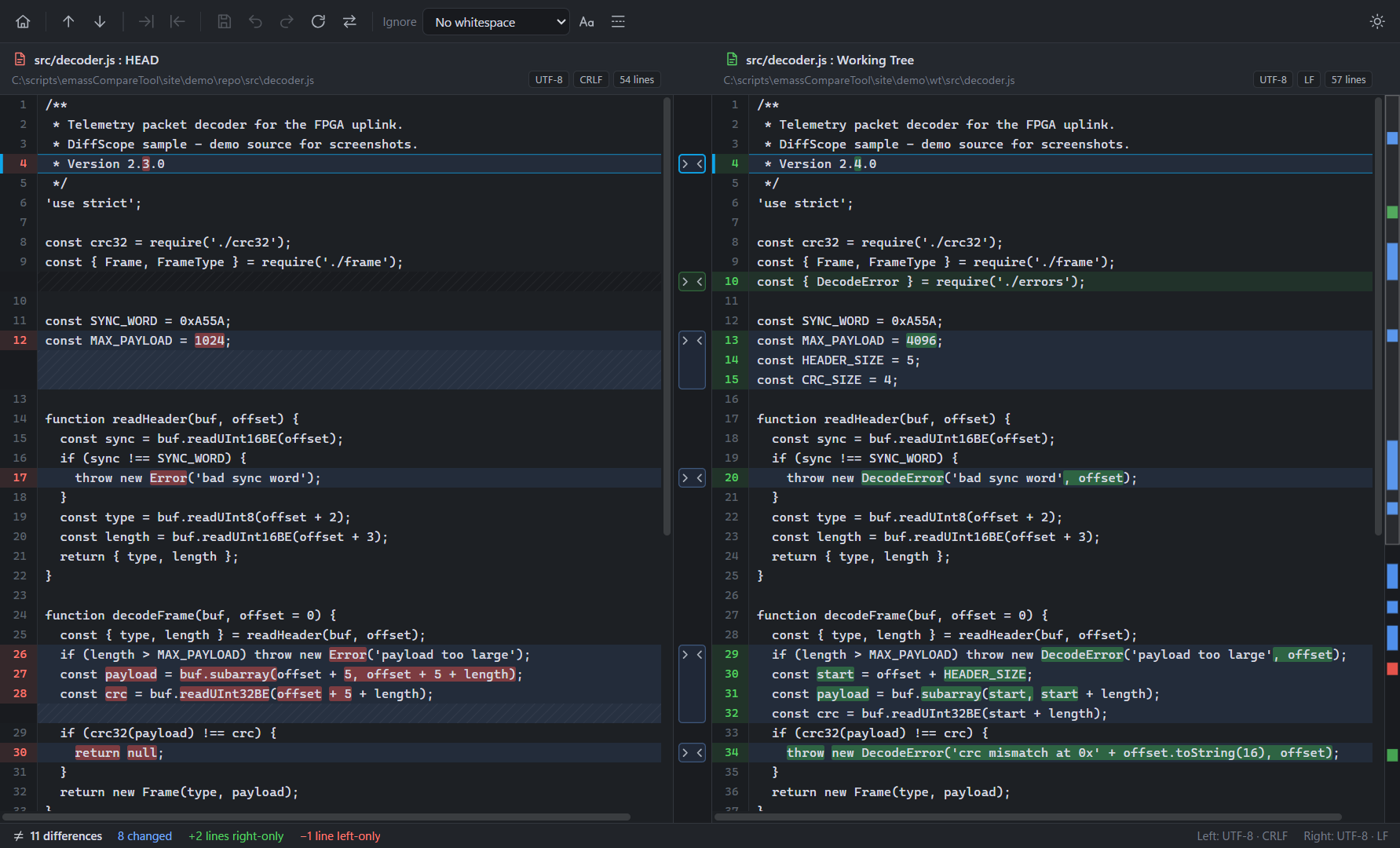1400x848 pixels.
Task: Merge the DecodeError require line arrows
Action: coord(692,282)
